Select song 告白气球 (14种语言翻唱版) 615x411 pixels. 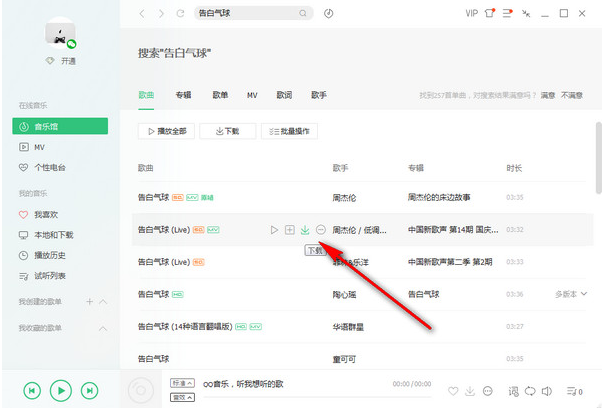[185, 326]
